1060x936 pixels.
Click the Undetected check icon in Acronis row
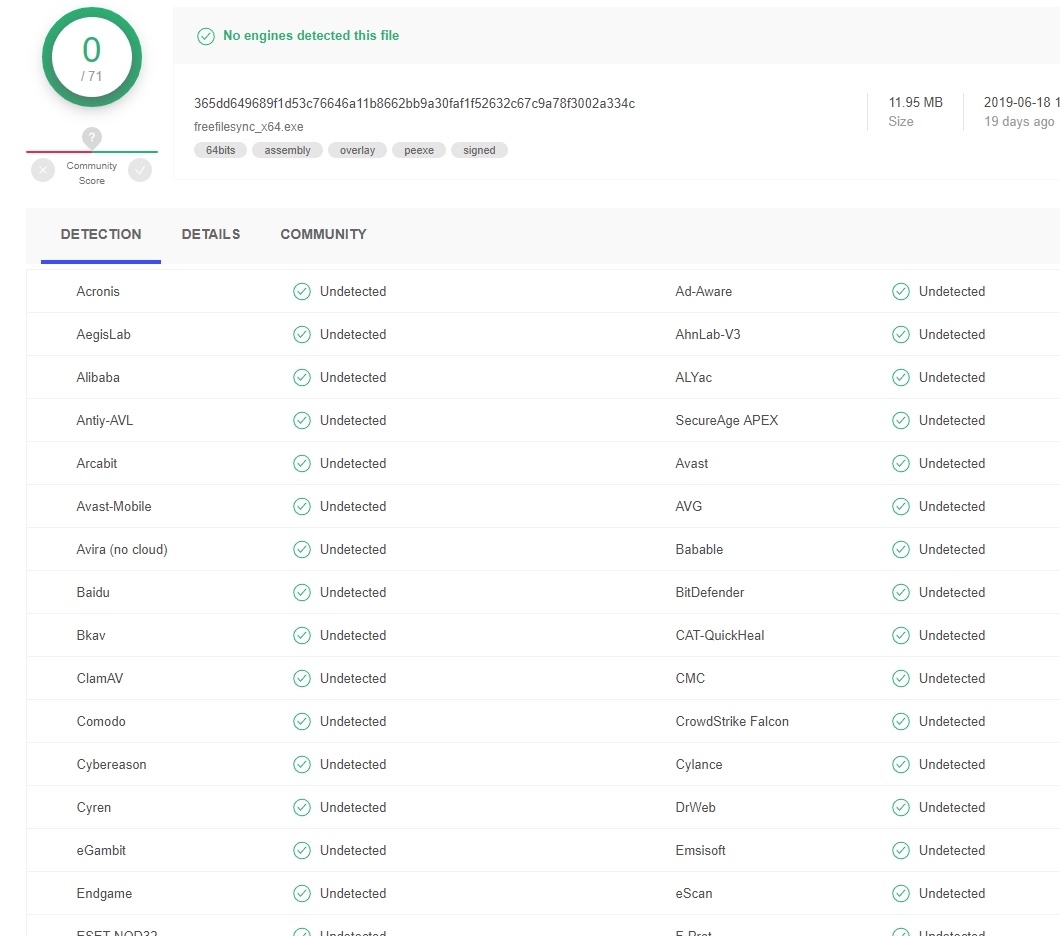(302, 291)
